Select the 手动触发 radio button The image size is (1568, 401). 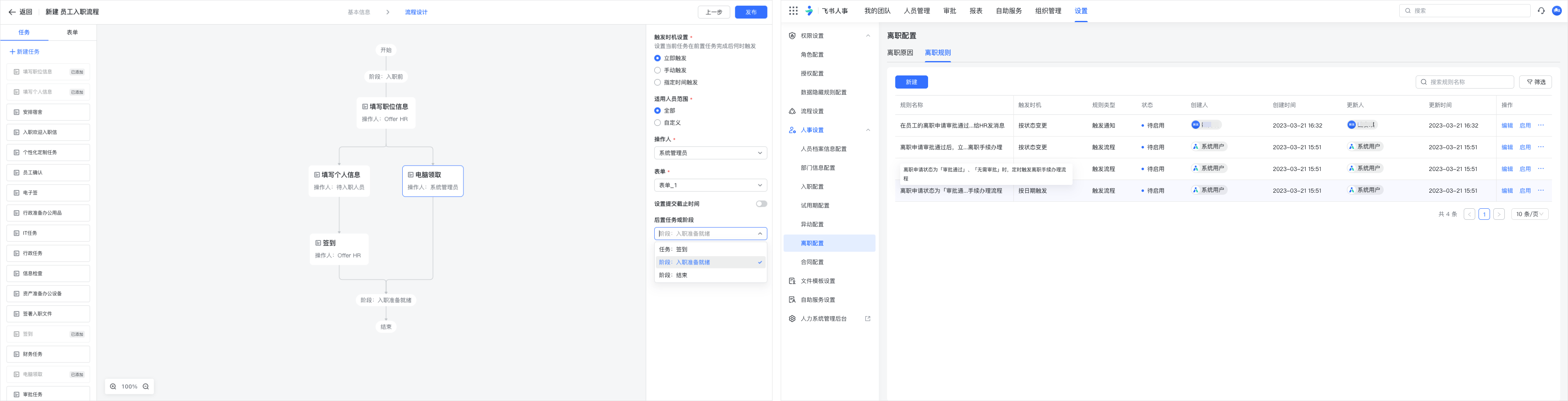(658, 71)
